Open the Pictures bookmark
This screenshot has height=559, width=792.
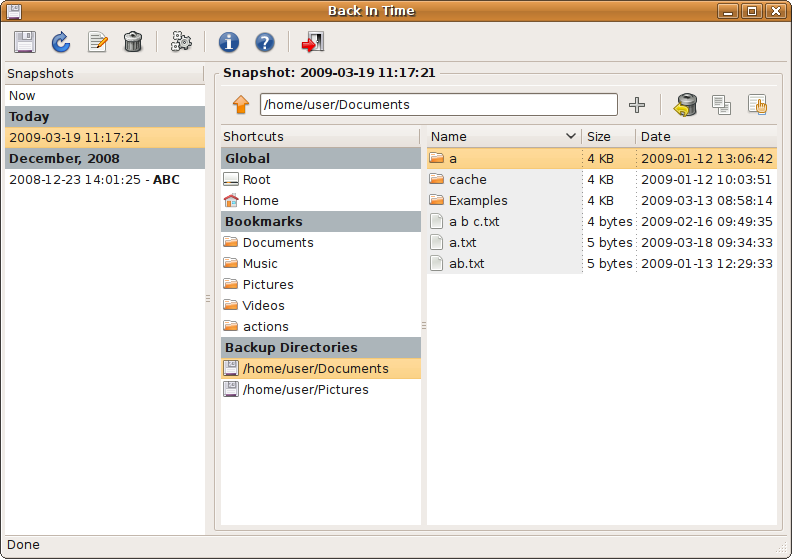point(321,284)
